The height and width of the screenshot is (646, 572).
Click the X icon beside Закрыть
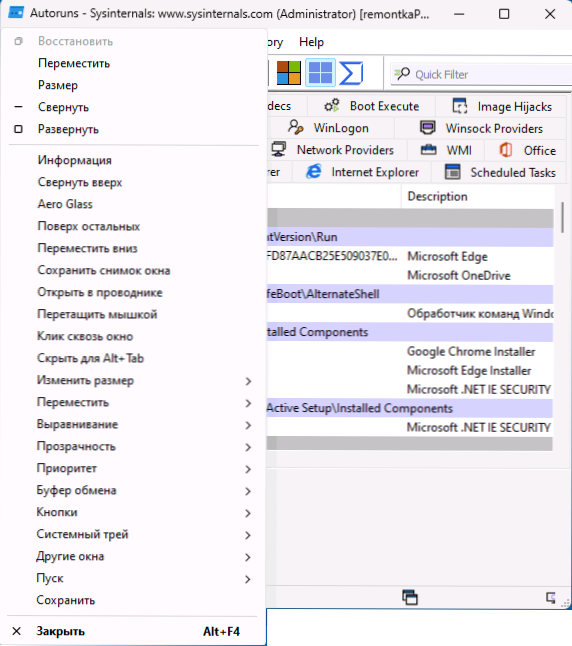coord(16,631)
